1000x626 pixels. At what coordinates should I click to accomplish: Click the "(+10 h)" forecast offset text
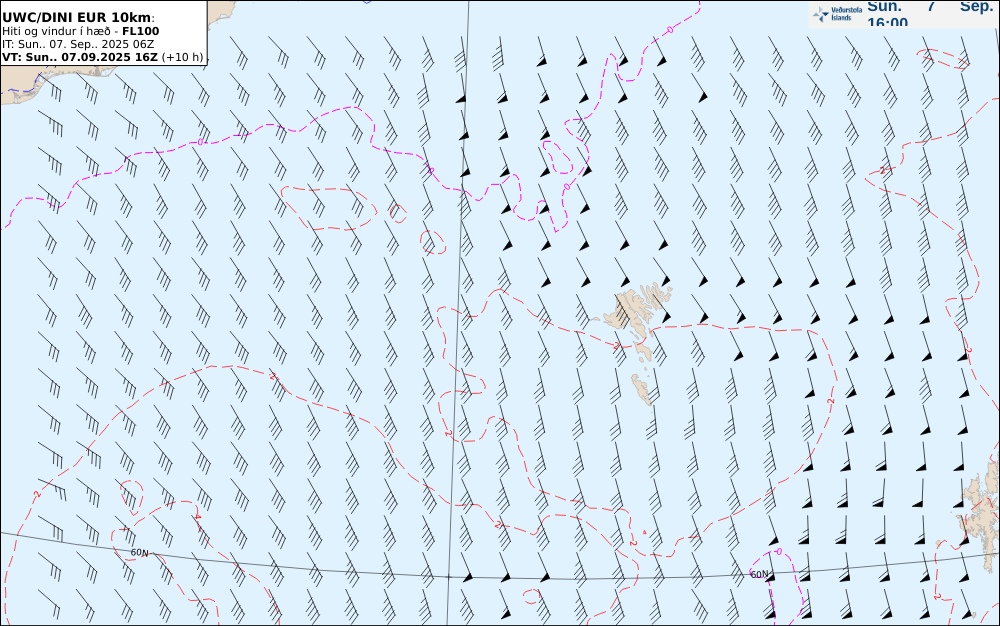(x=183, y=57)
